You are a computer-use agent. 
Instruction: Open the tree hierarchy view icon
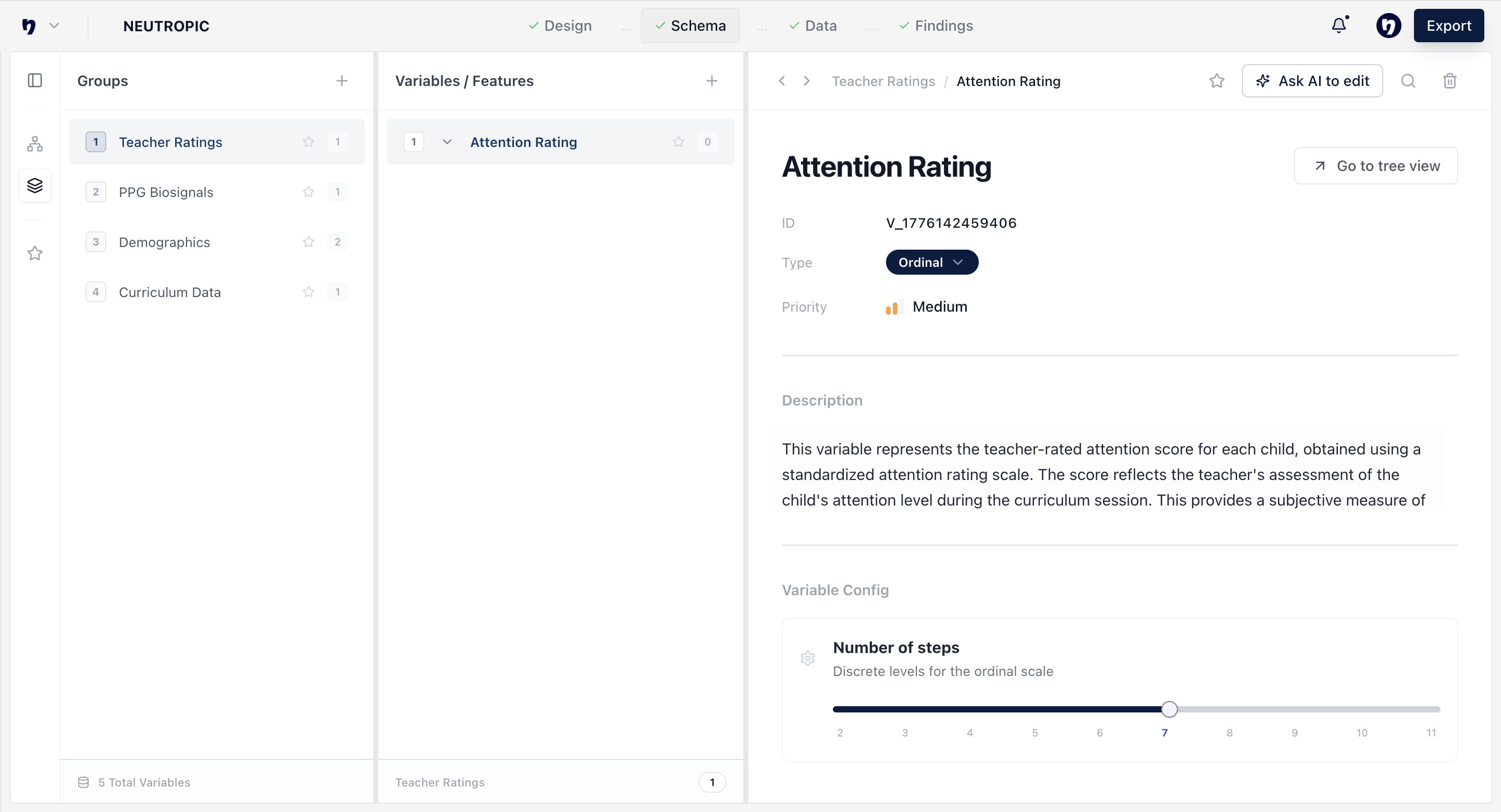point(35,143)
